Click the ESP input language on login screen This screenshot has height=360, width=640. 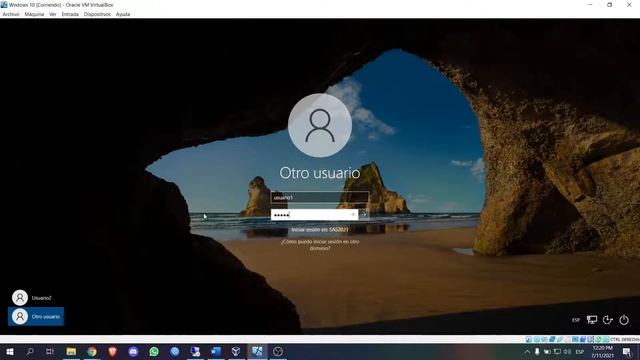coord(576,320)
